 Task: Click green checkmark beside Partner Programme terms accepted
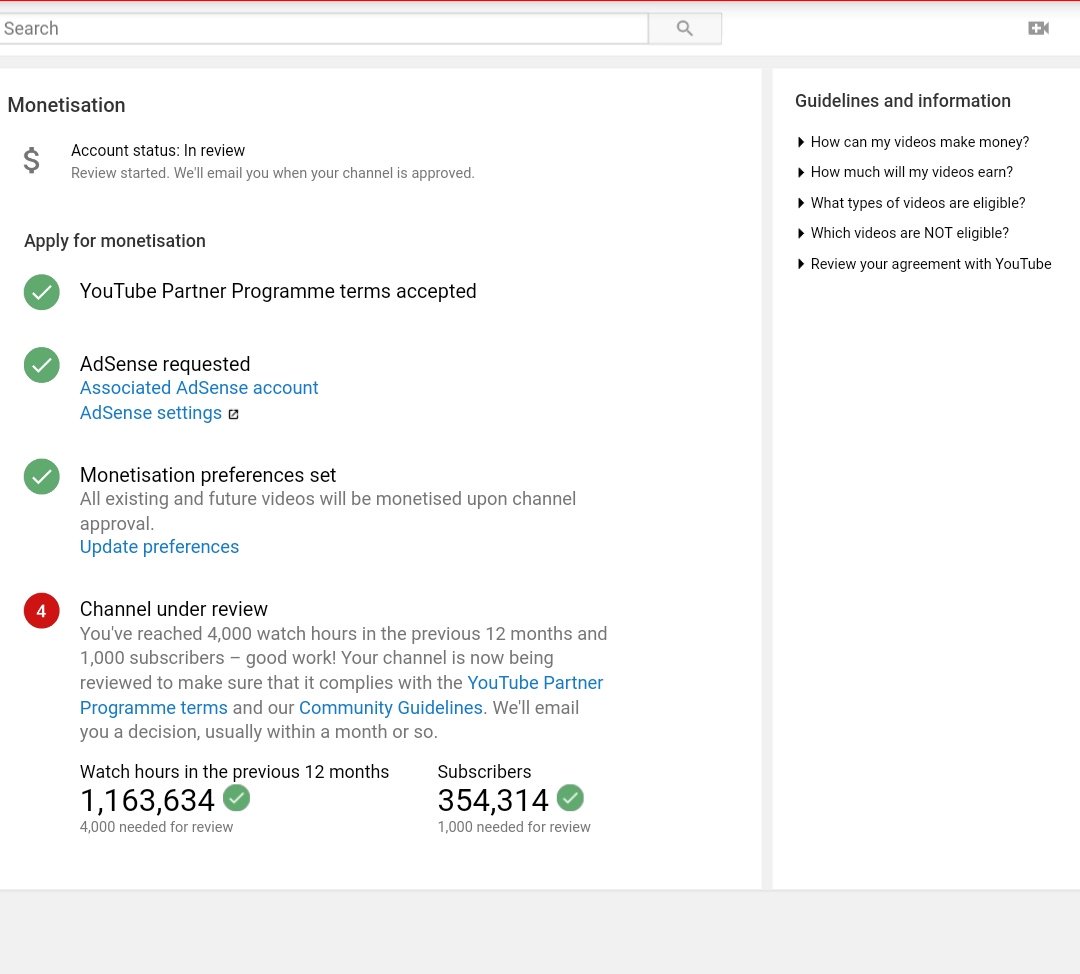(x=42, y=292)
